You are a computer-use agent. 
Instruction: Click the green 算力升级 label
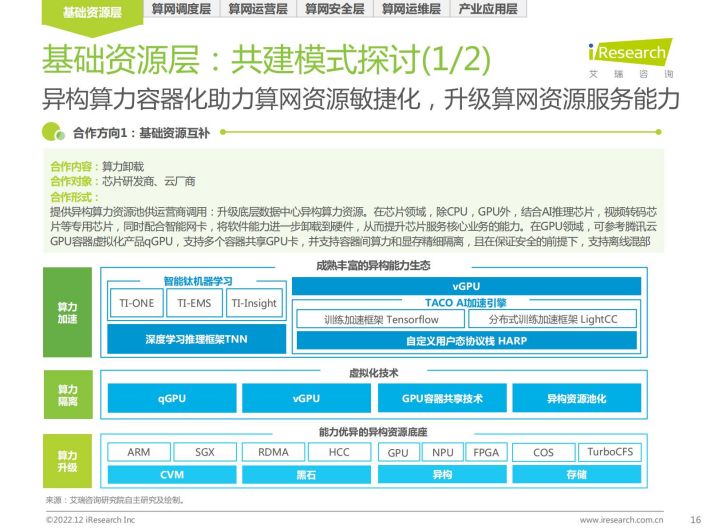67,461
